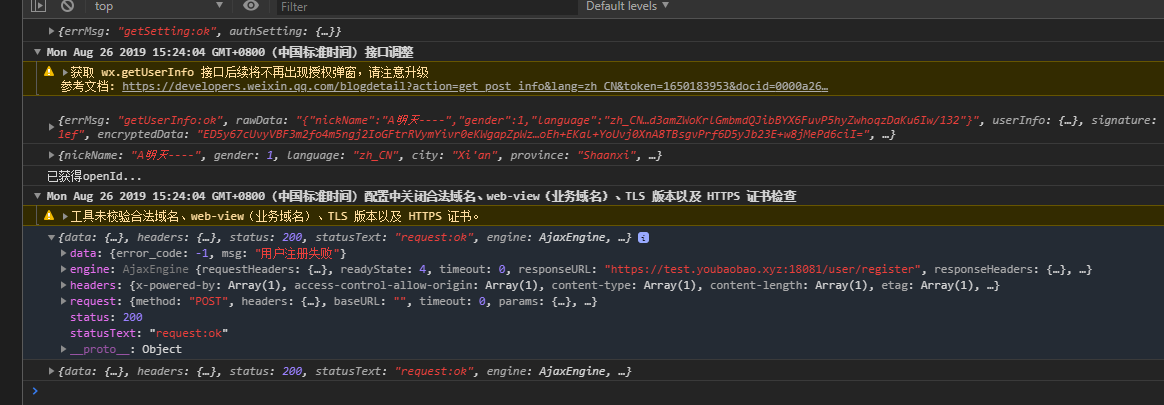Expand the 工具未校验合法域名 warning arrow
This screenshot has width=1164, height=405.
65,217
